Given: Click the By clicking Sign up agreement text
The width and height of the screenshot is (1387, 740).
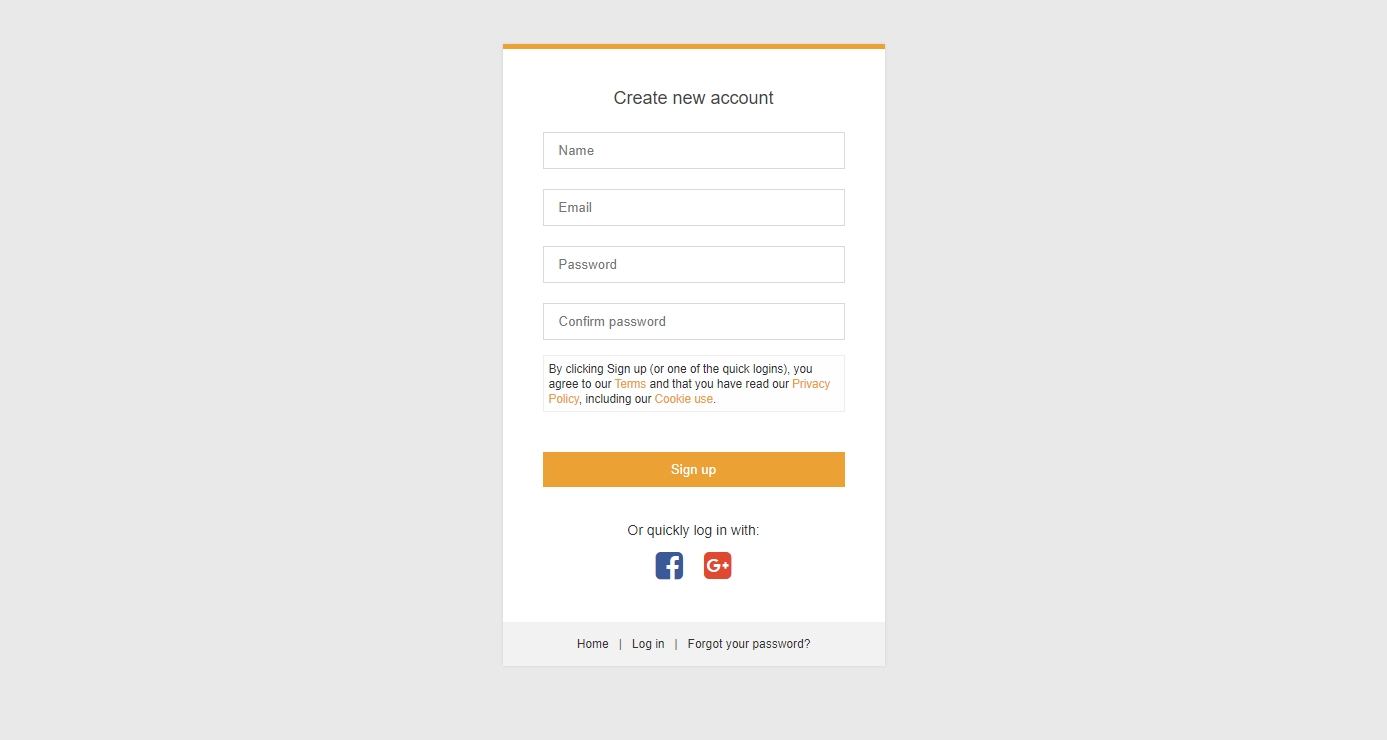Looking at the screenshot, I should 693,383.
